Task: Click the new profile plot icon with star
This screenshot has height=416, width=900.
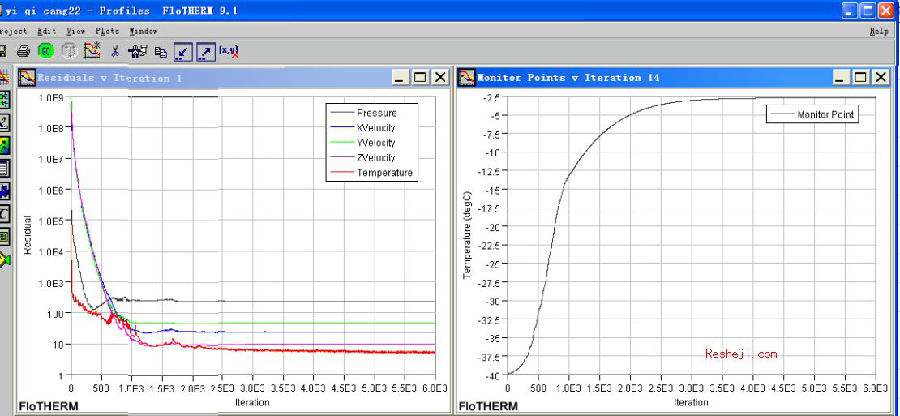Action: click(92, 51)
